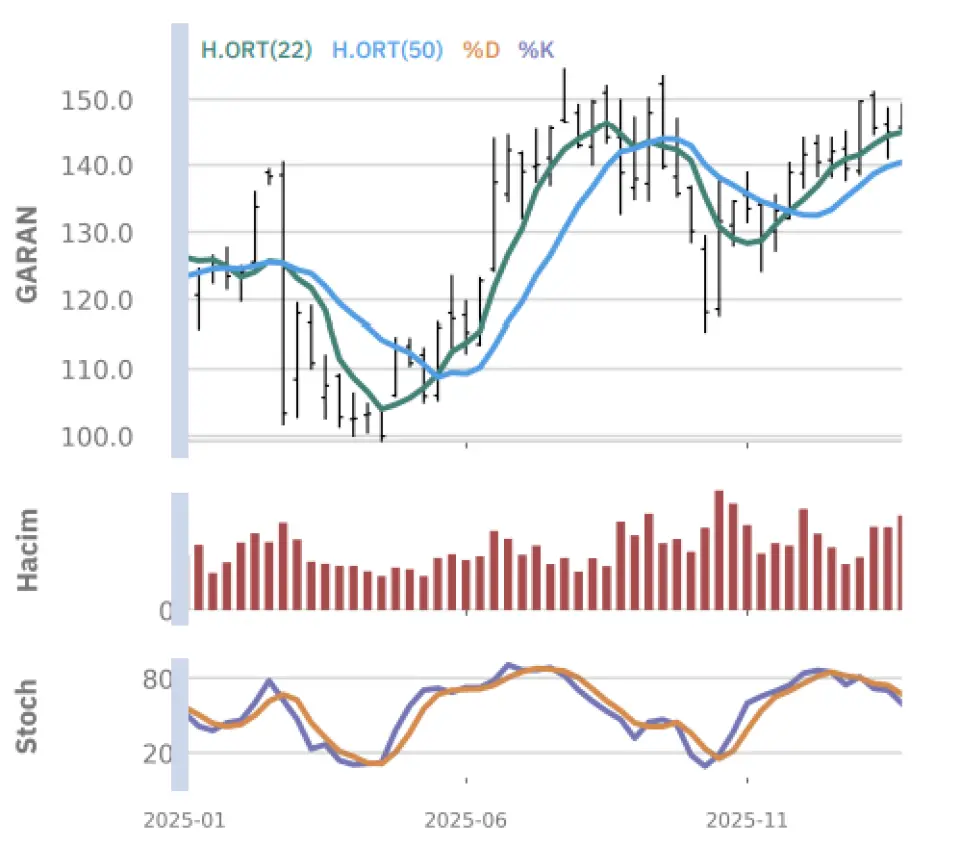Image resolution: width=960 pixels, height=845 pixels.
Task: Click the blue handle beside Hacim panel
Action: click(x=180, y=558)
